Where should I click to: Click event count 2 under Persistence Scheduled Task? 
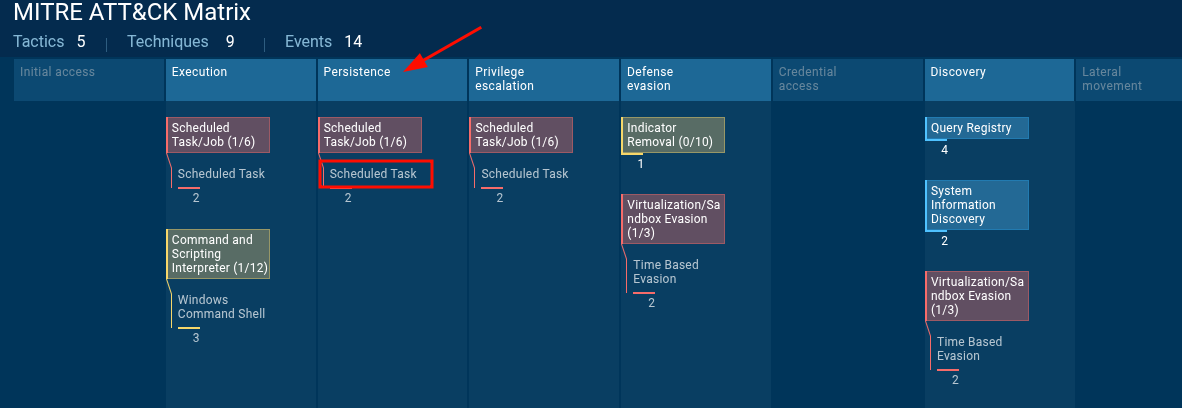click(x=348, y=198)
